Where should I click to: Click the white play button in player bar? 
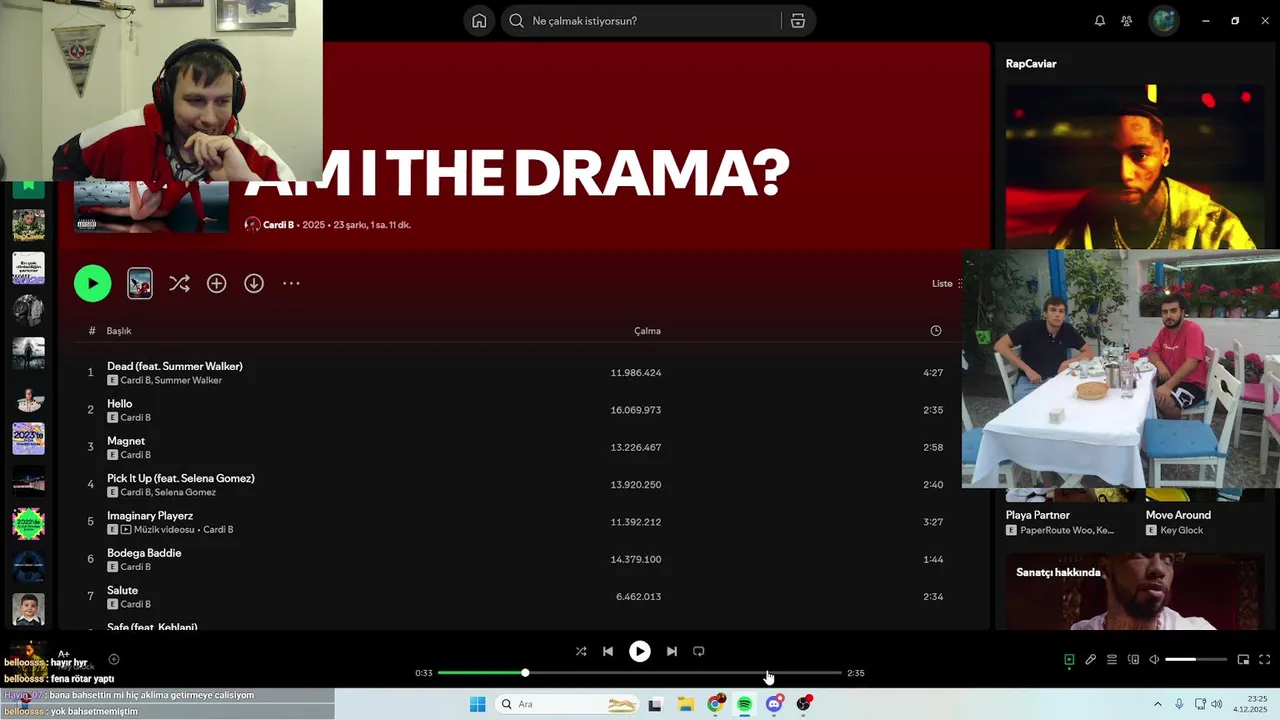(x=640, y=651)
